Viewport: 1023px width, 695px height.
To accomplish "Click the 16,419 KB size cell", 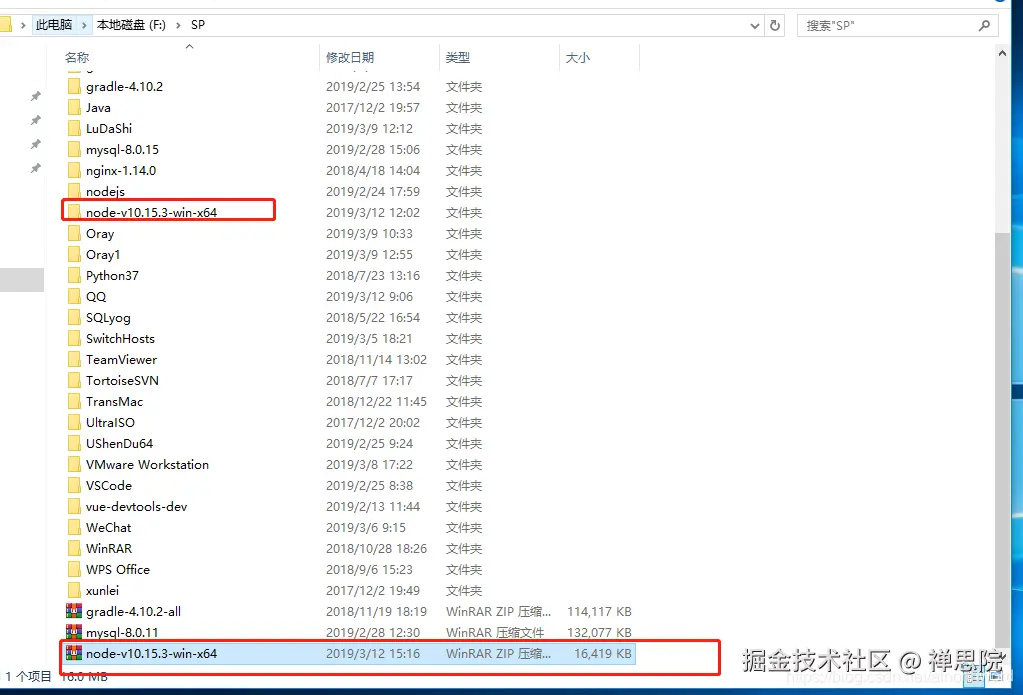I will click(602, 653).
